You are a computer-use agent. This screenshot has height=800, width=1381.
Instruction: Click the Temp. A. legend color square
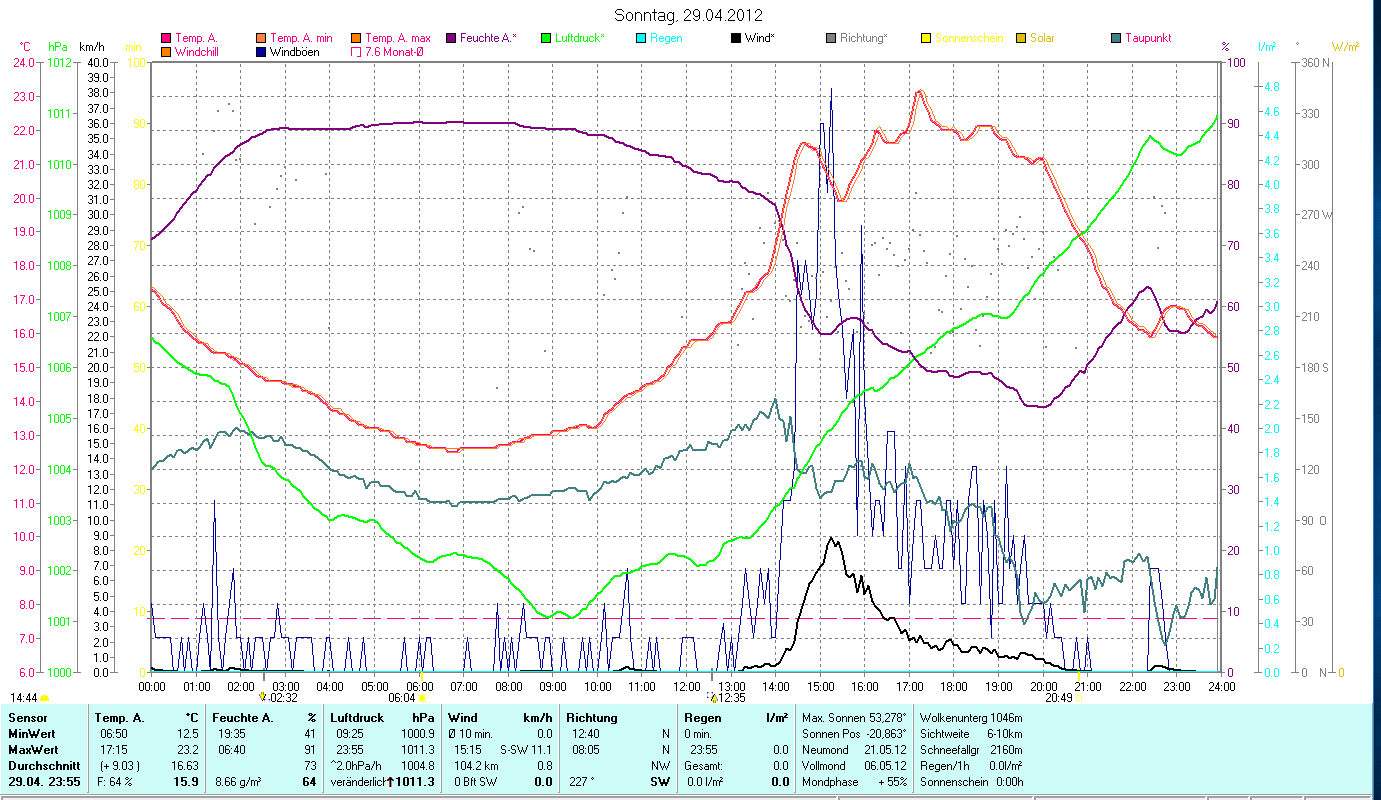[x=166, y=39]
